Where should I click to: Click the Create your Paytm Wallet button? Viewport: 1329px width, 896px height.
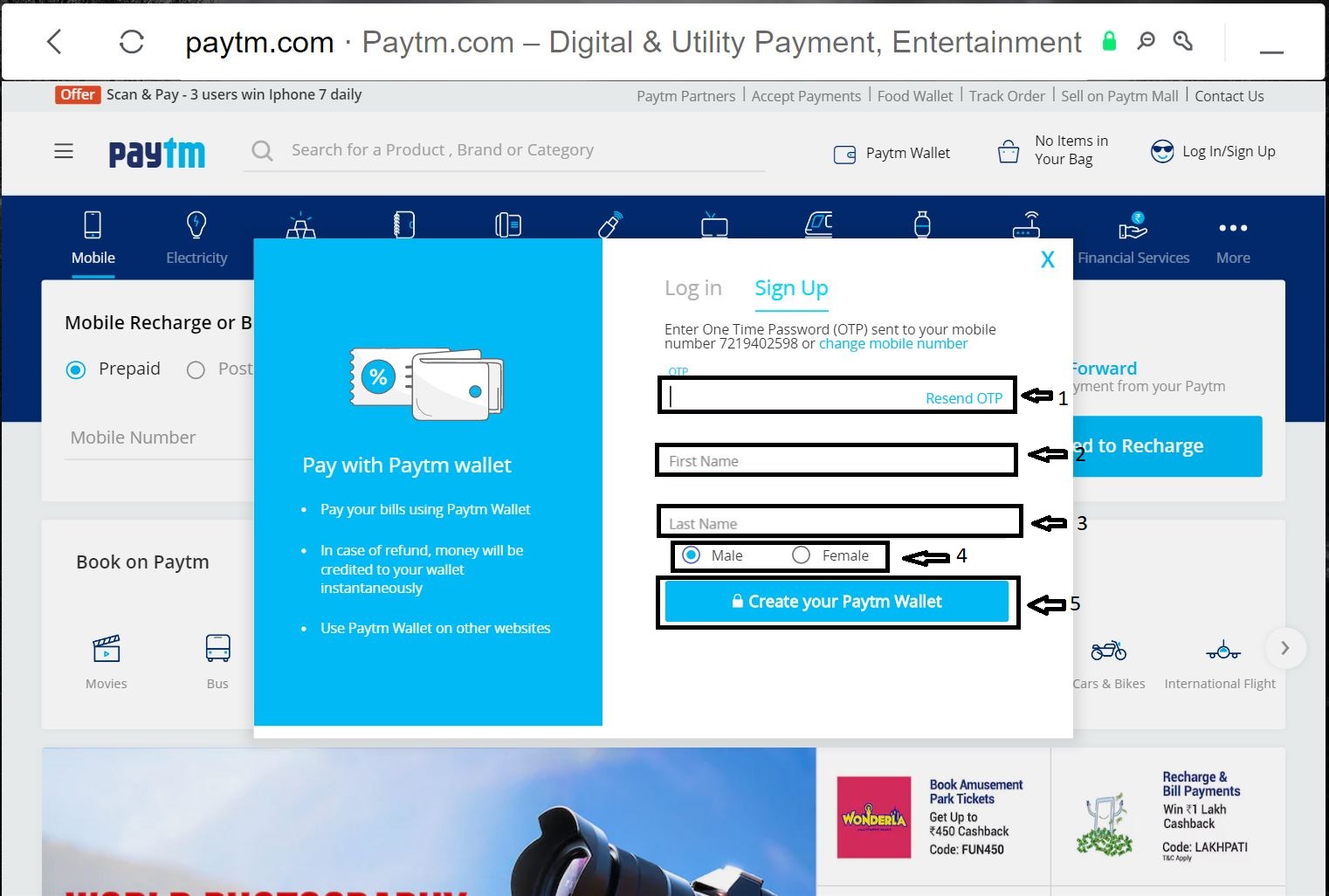click(x=837, y=601)
